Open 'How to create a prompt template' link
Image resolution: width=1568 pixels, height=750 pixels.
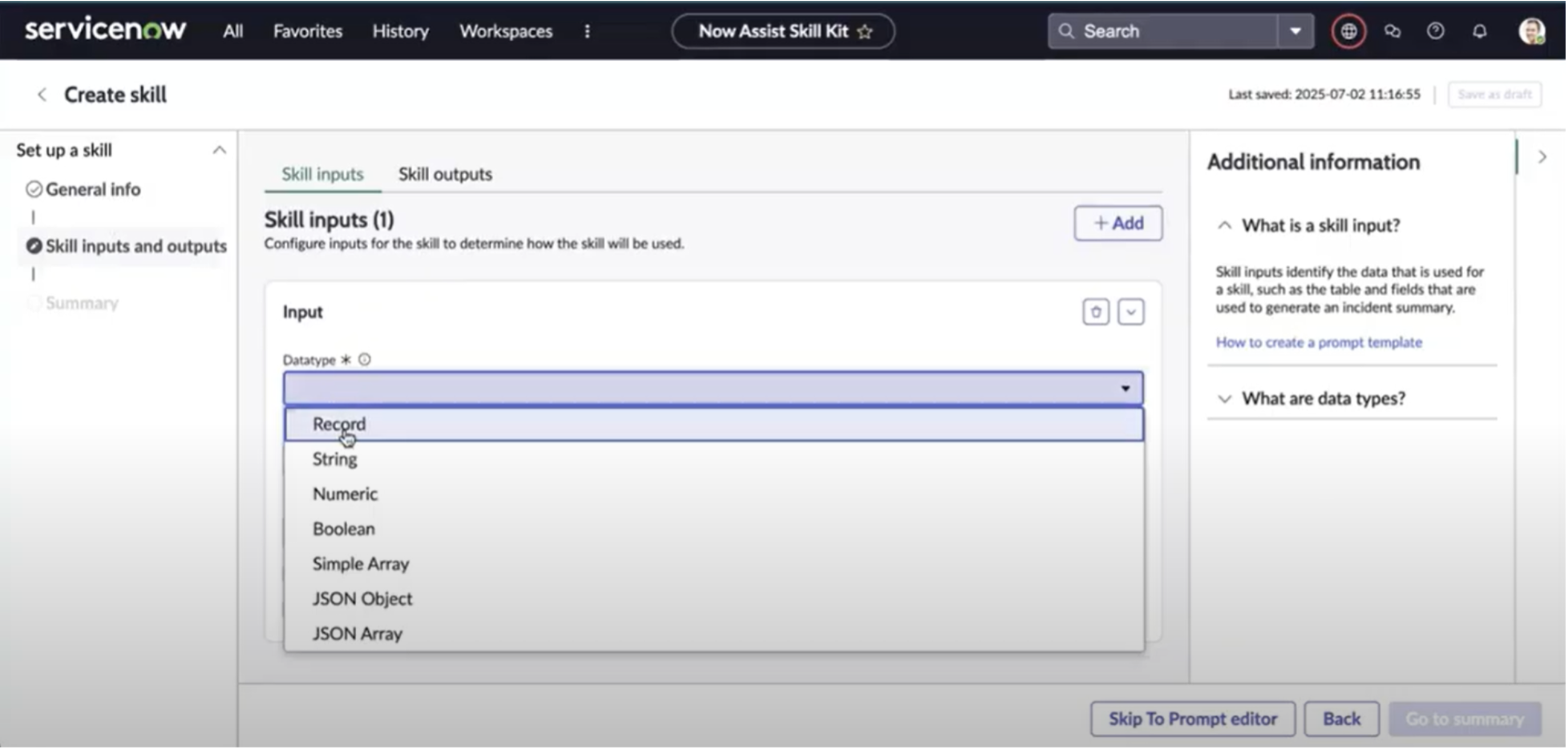click(1319, 342)
